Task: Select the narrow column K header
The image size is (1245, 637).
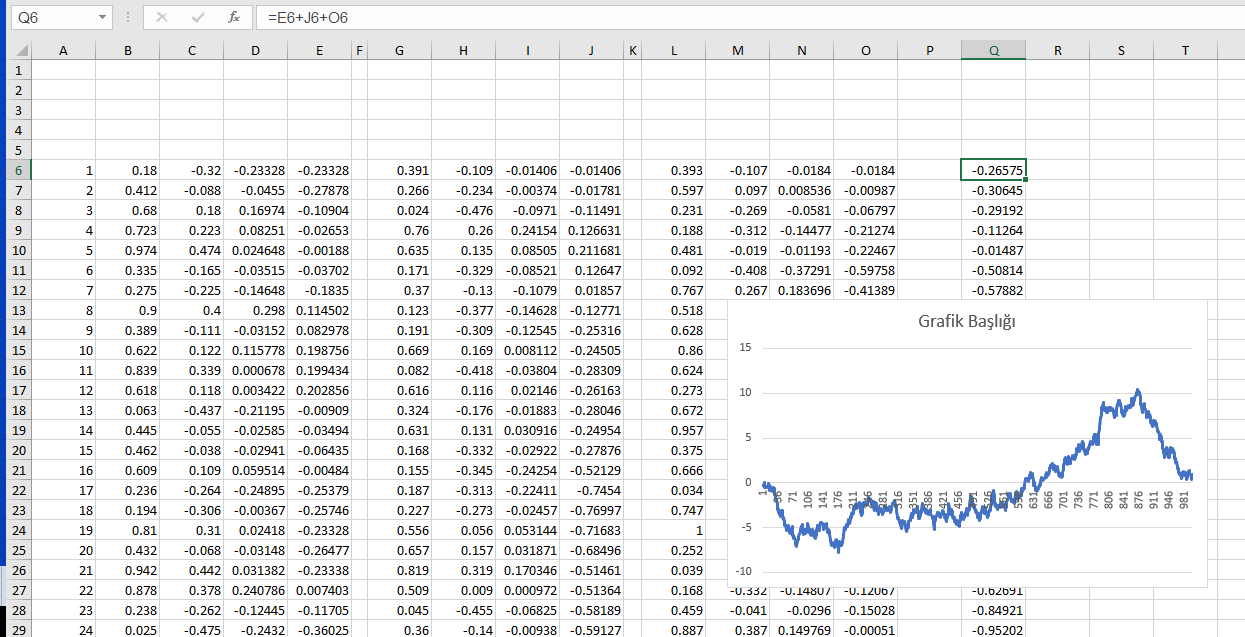Action: tap(632, 51)
